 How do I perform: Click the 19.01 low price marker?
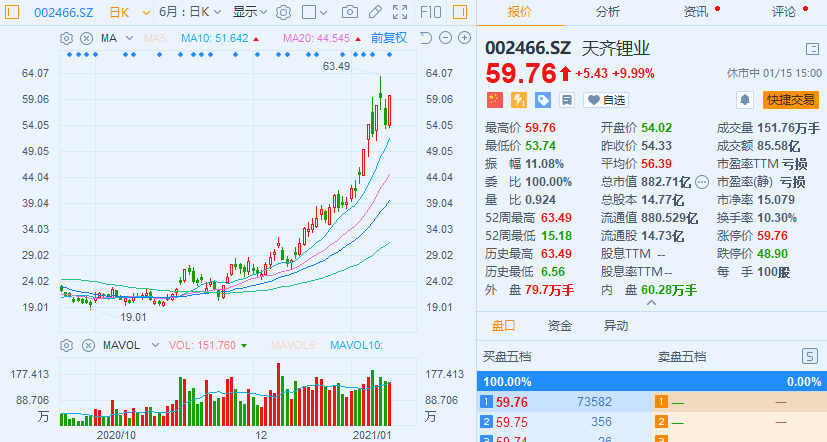[x=133, y=318]
